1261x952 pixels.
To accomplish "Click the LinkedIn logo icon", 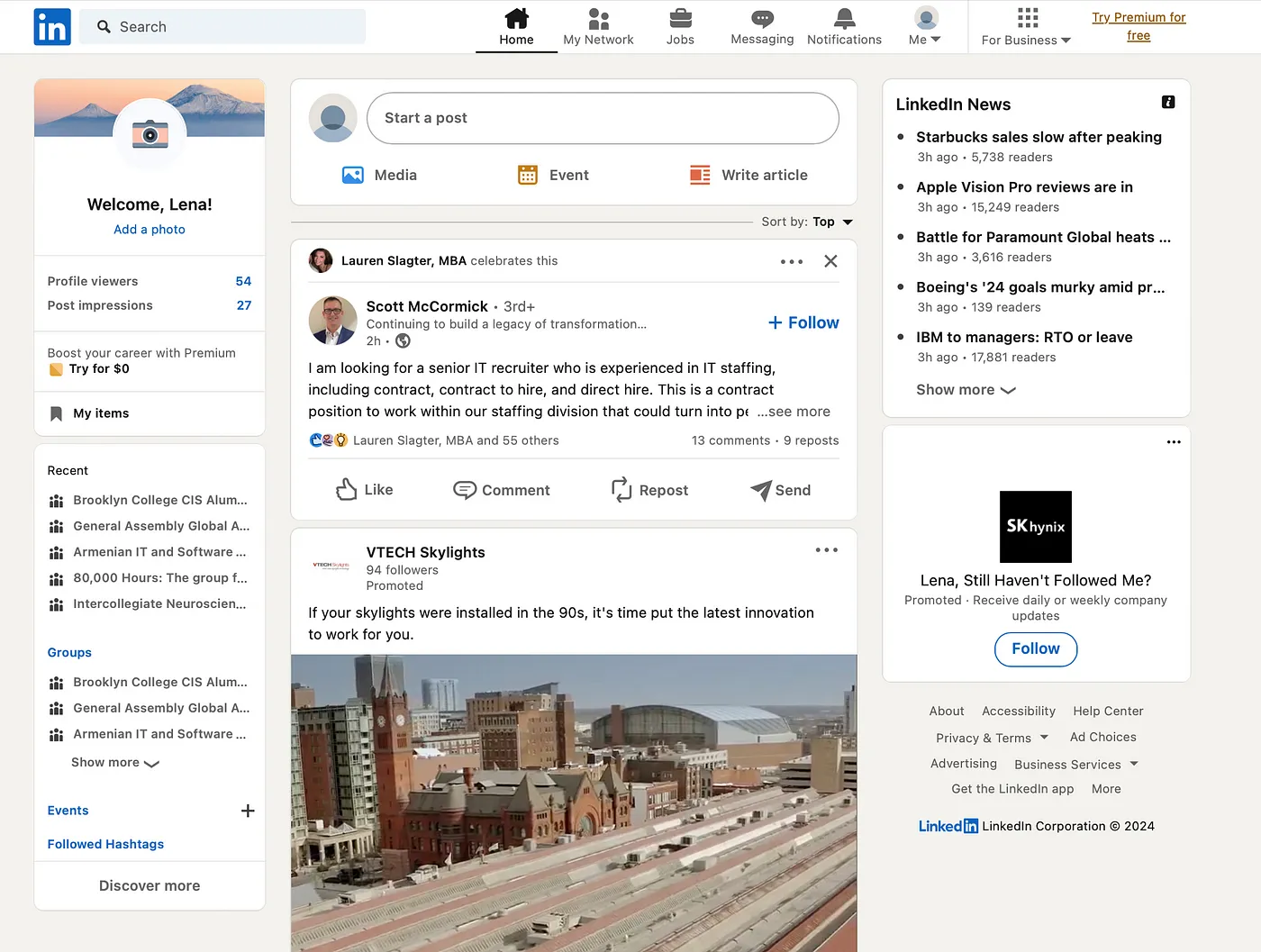I will tap(52, 27).
